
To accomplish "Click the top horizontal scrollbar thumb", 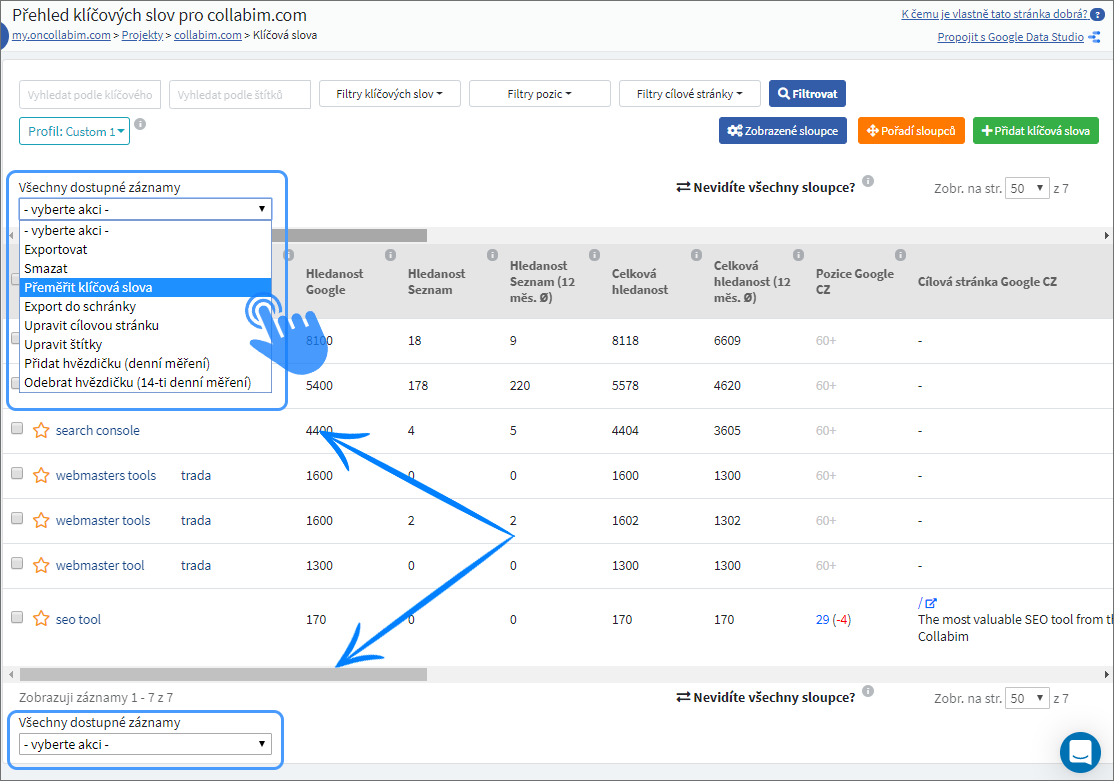I will click(x=350, y=235).
